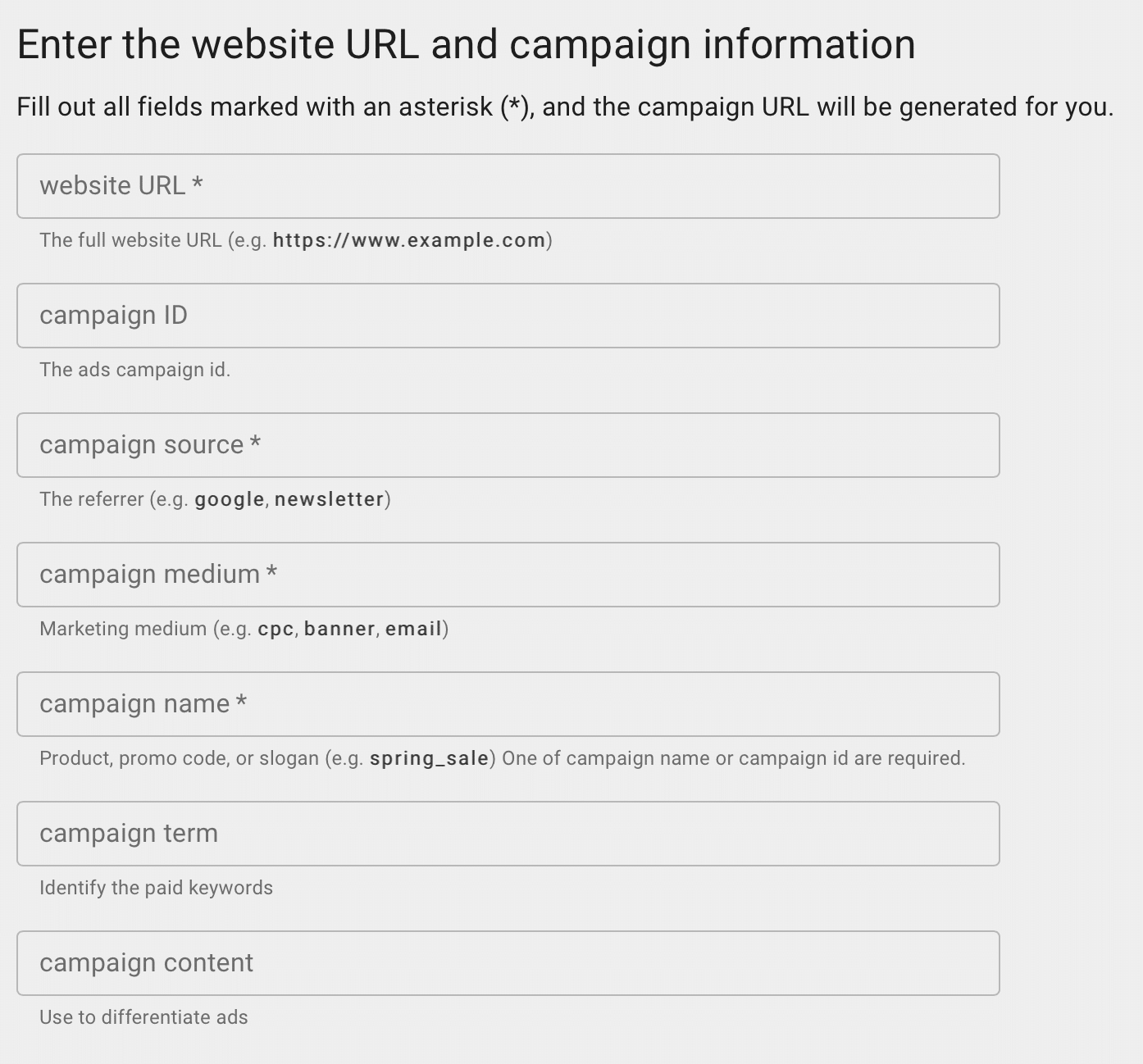Click the page heading about website URL
Screen dimensions: 1143x1064
coord(466,44)
